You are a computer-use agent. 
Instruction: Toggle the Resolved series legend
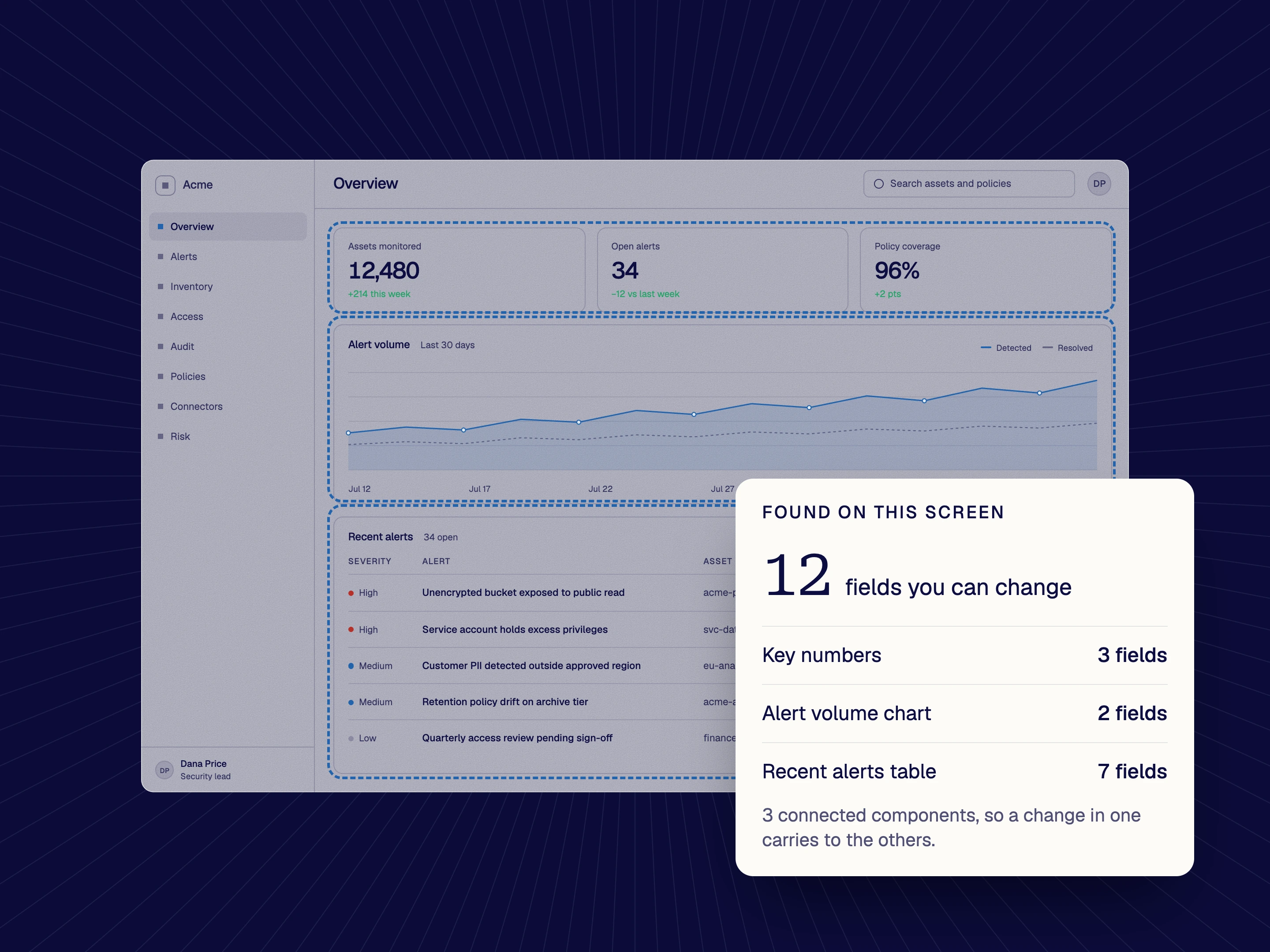[1067, 348]
